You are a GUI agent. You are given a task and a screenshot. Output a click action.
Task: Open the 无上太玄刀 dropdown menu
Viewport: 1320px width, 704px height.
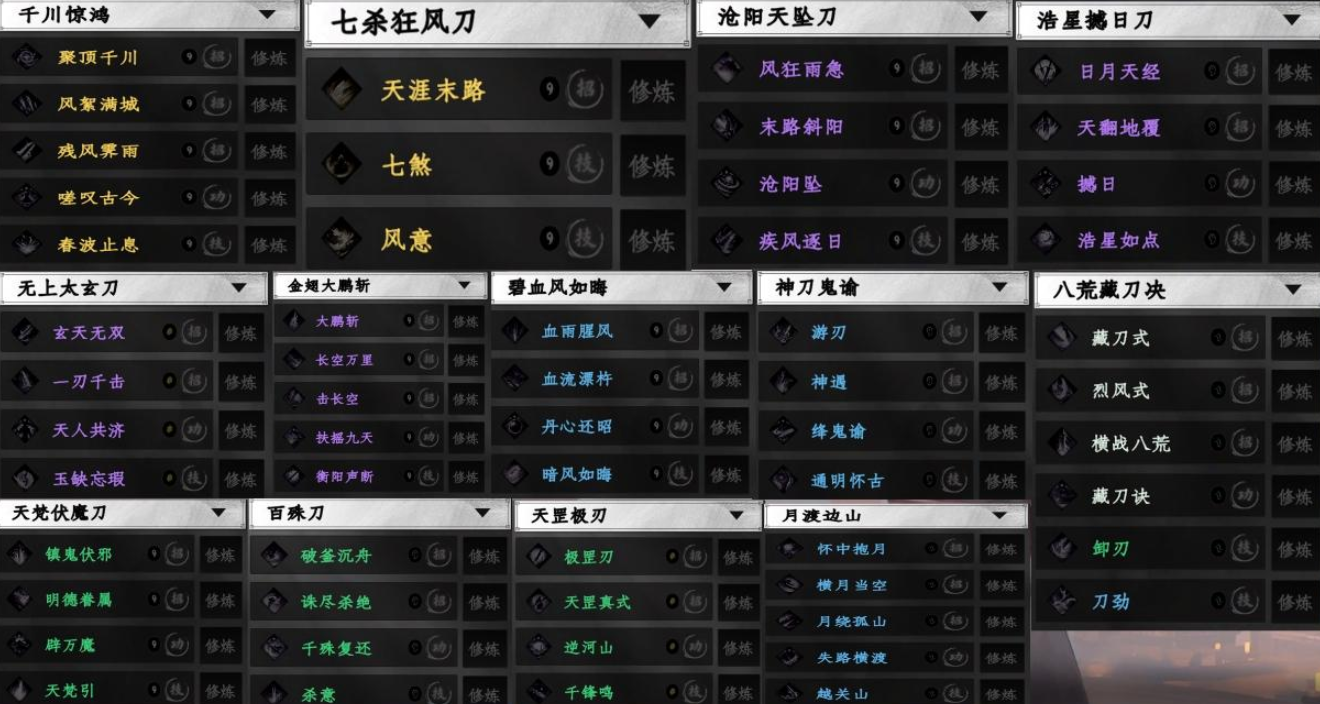(238, 288)
